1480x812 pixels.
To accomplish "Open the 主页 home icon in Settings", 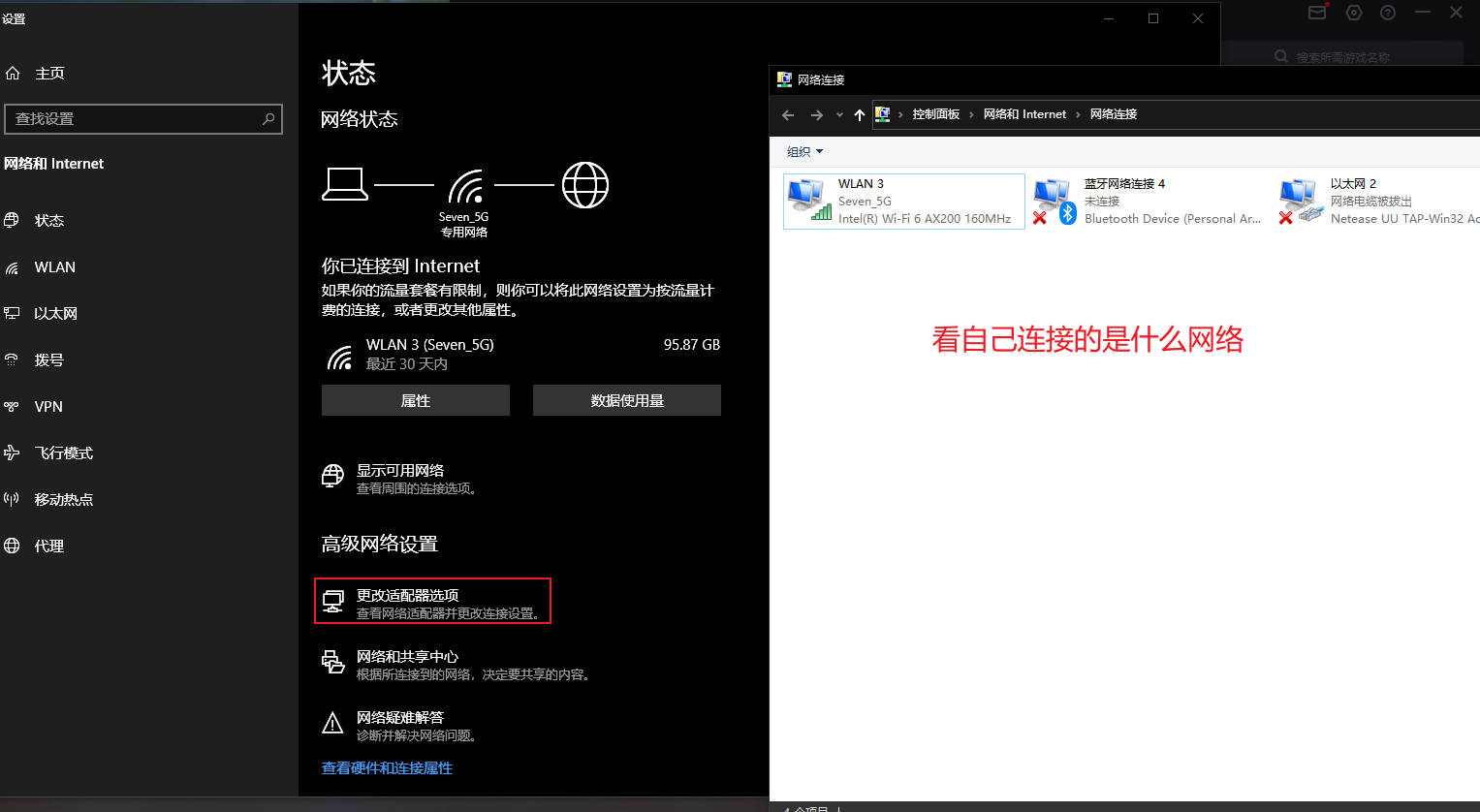I will click(x=13, y=73).
